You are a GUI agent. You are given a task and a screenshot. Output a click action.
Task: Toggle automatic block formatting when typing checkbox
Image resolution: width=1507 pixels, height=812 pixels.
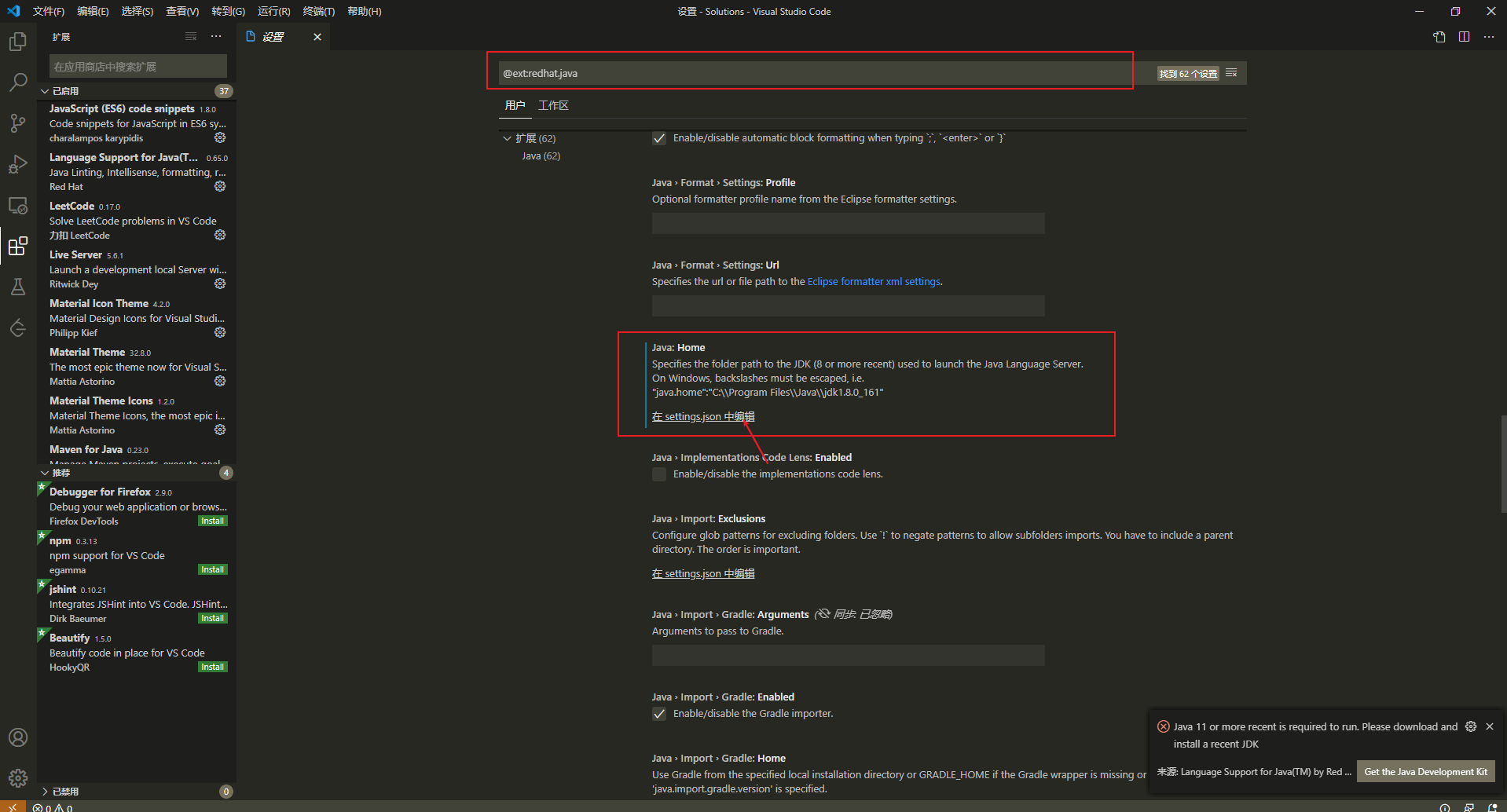pos(659,138)
